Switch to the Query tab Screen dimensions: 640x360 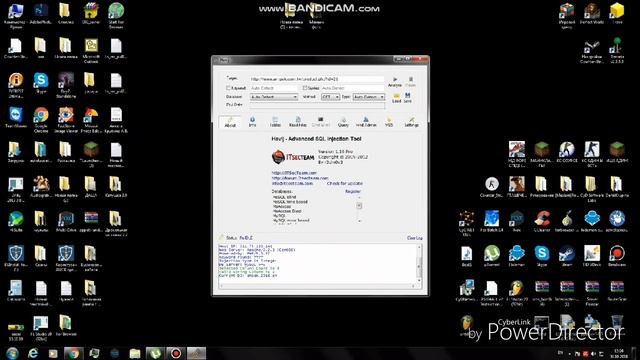(x=343, y=122)
